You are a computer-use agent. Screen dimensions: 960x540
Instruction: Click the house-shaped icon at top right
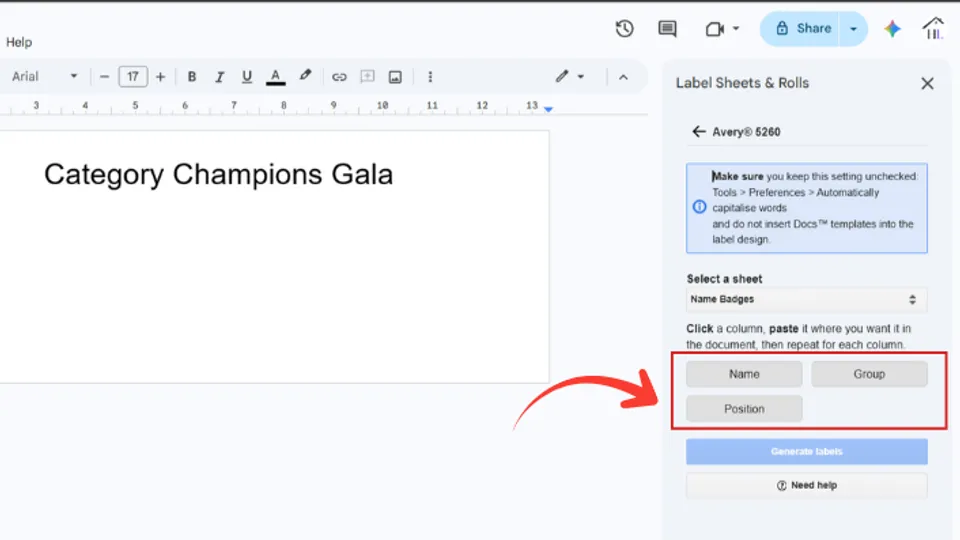[x=933, y=28]
